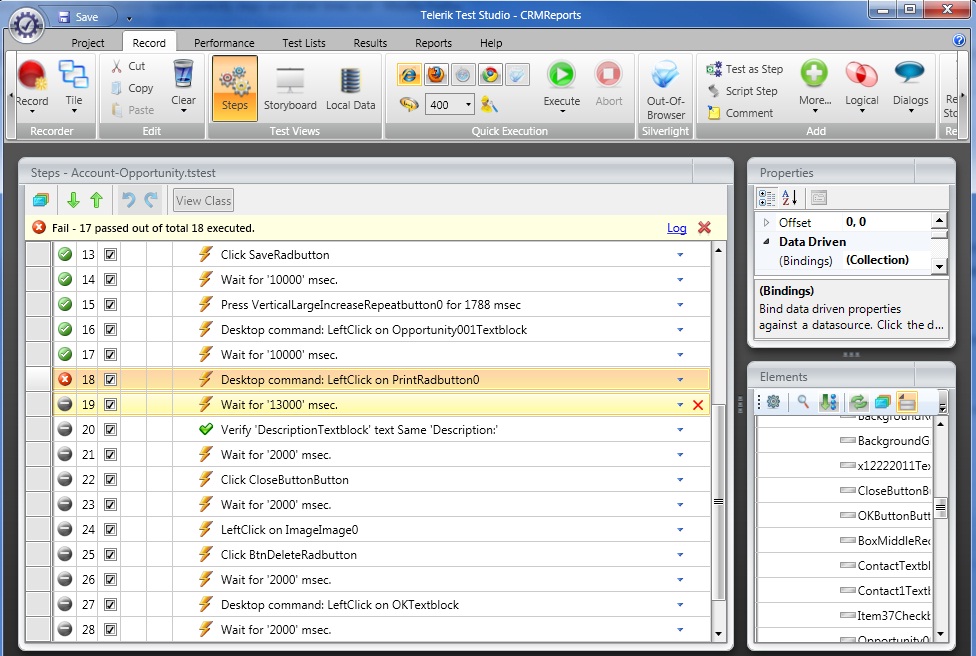The image size is (976, 656).
Task: Click the move step down green arrow
Action: (73, 200)
